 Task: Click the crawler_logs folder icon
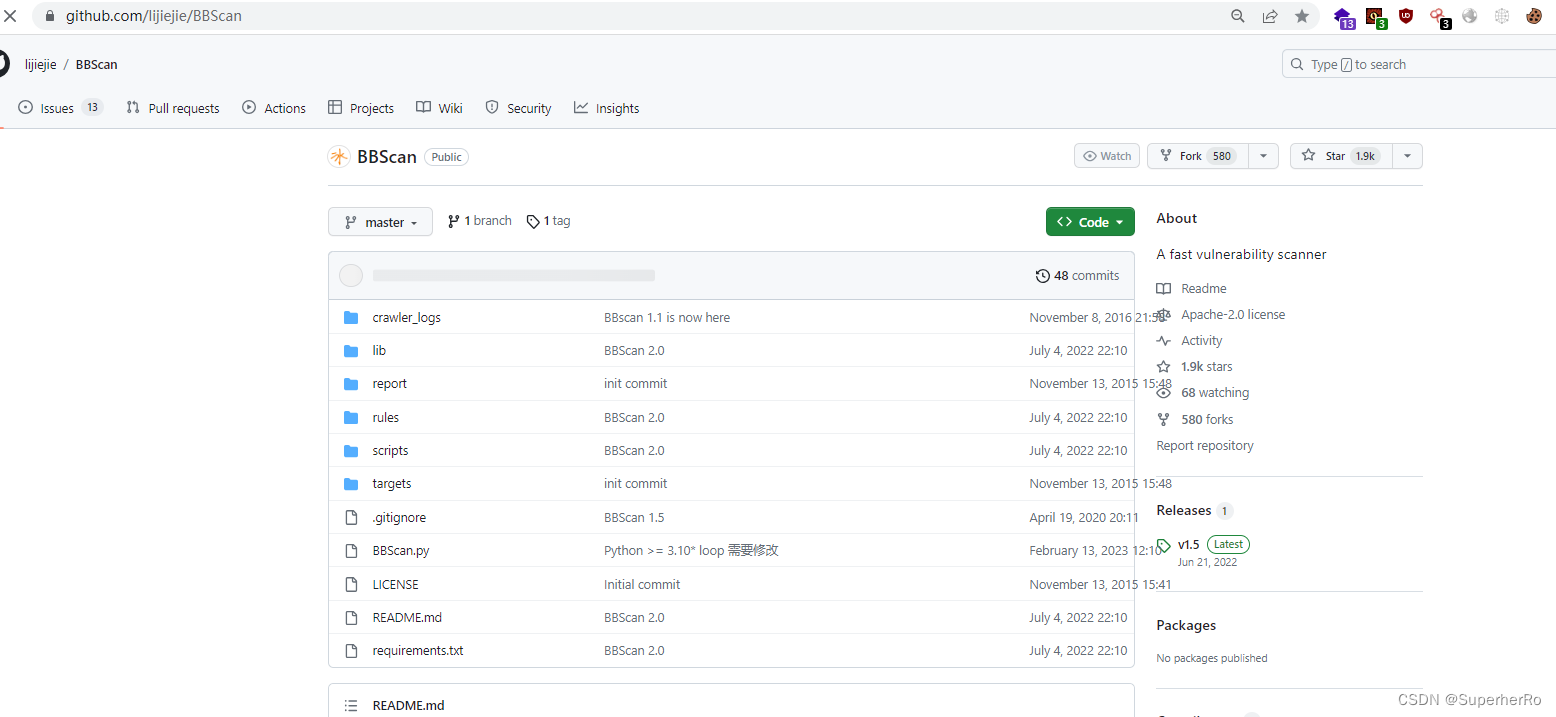(351, 317)
